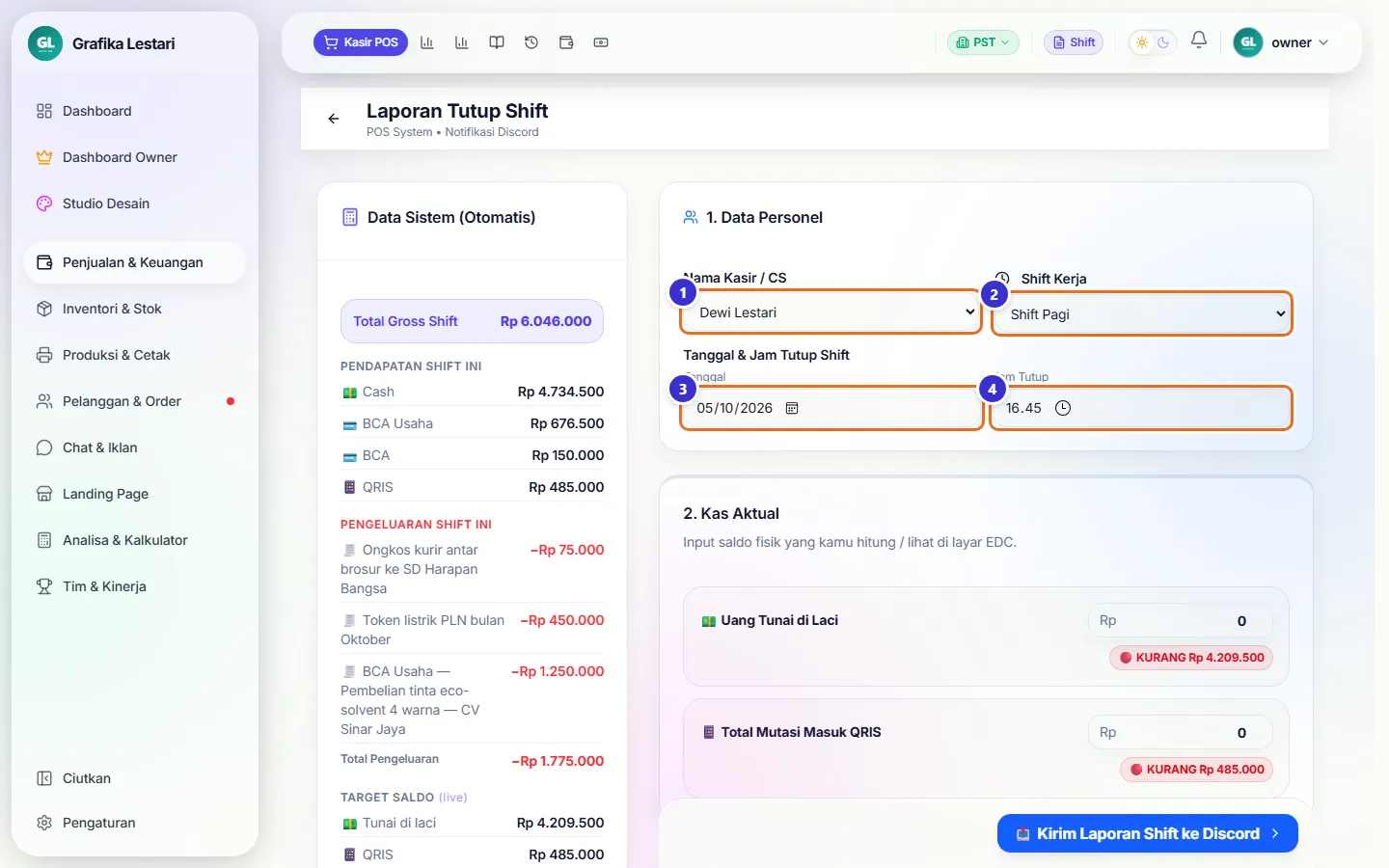1389x868 pixels.
Task: Click the trophy icon for Tim & Kinerja
Action: (x=44, y=586)
